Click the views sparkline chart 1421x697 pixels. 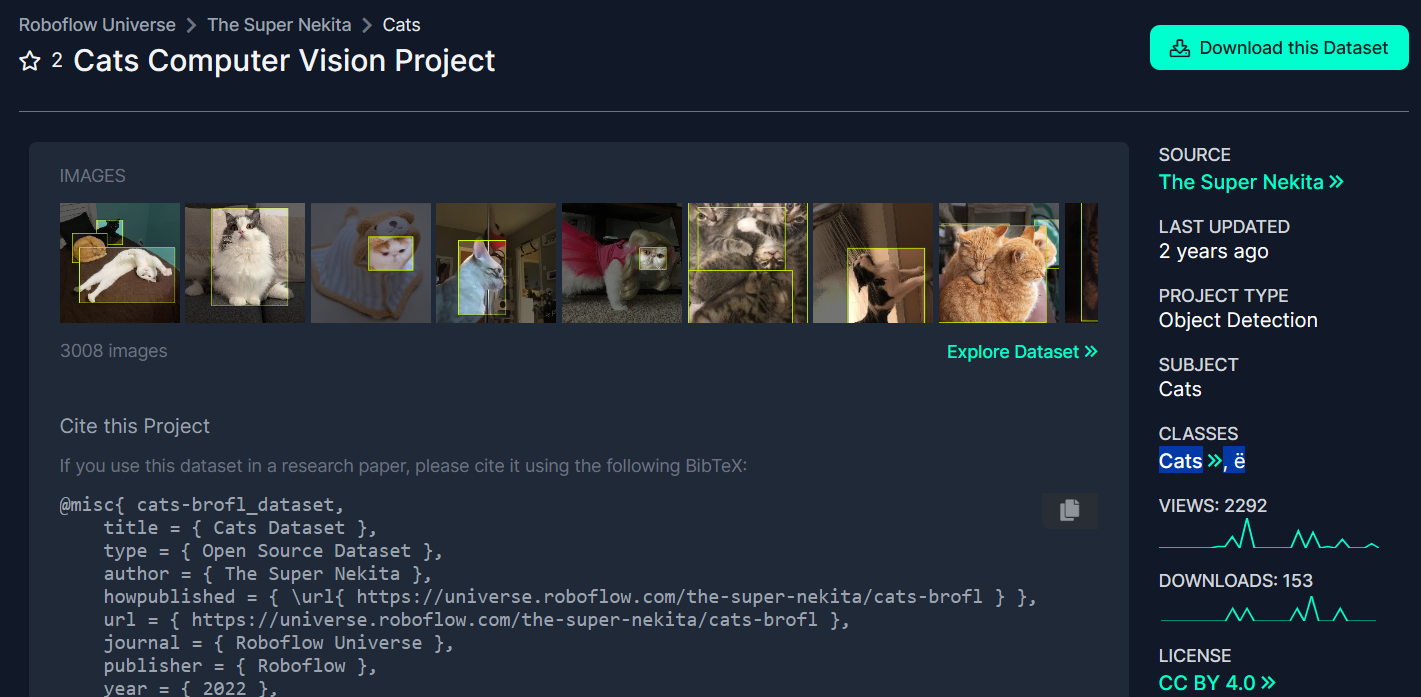pos(1269,535)
